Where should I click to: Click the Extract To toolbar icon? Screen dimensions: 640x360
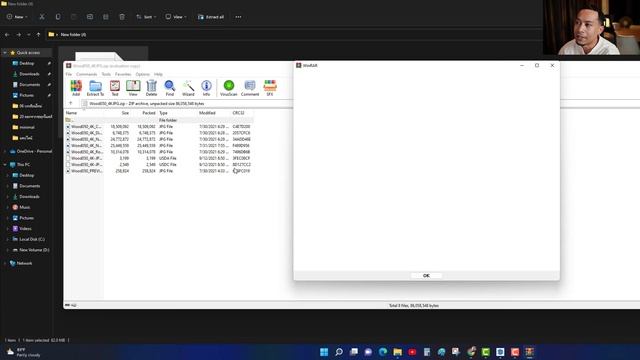click(95, 88)
